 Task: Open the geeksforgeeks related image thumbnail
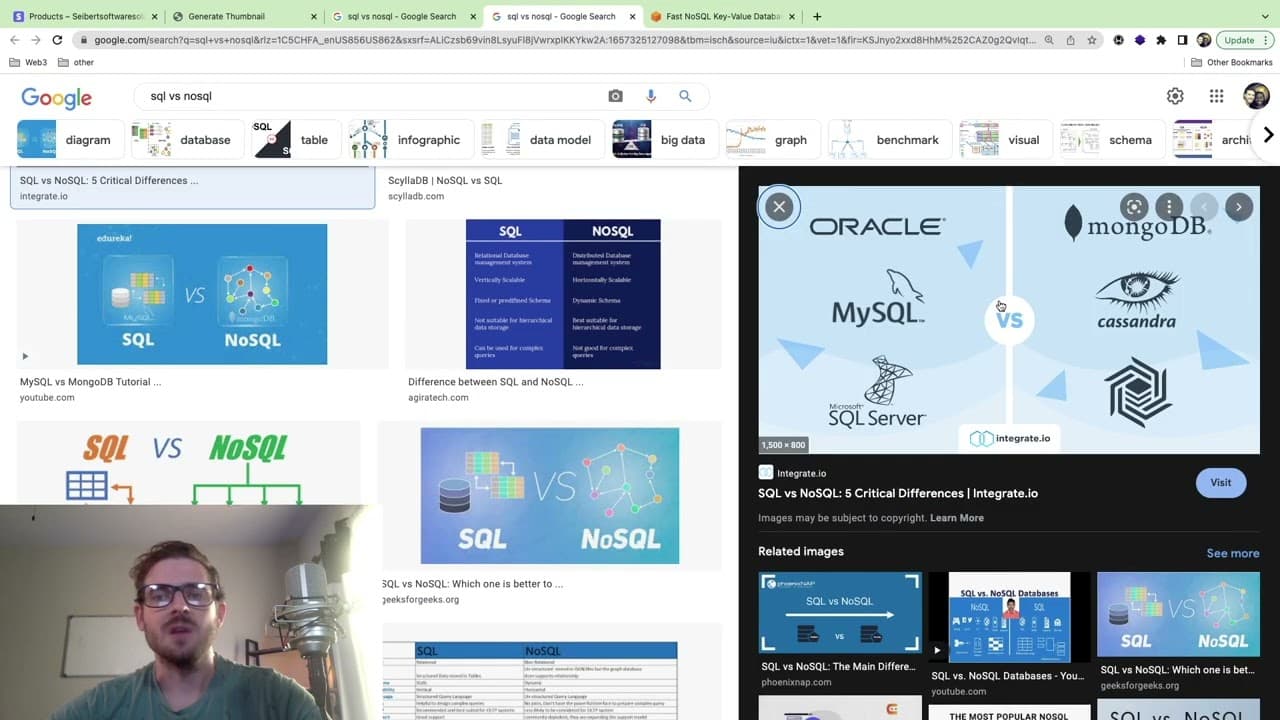tap(1178, 614)
